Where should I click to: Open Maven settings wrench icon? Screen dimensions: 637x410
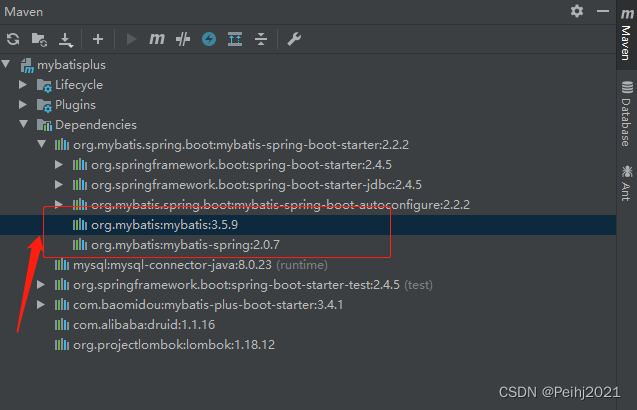pyautogui.click(x=294, y=39)
